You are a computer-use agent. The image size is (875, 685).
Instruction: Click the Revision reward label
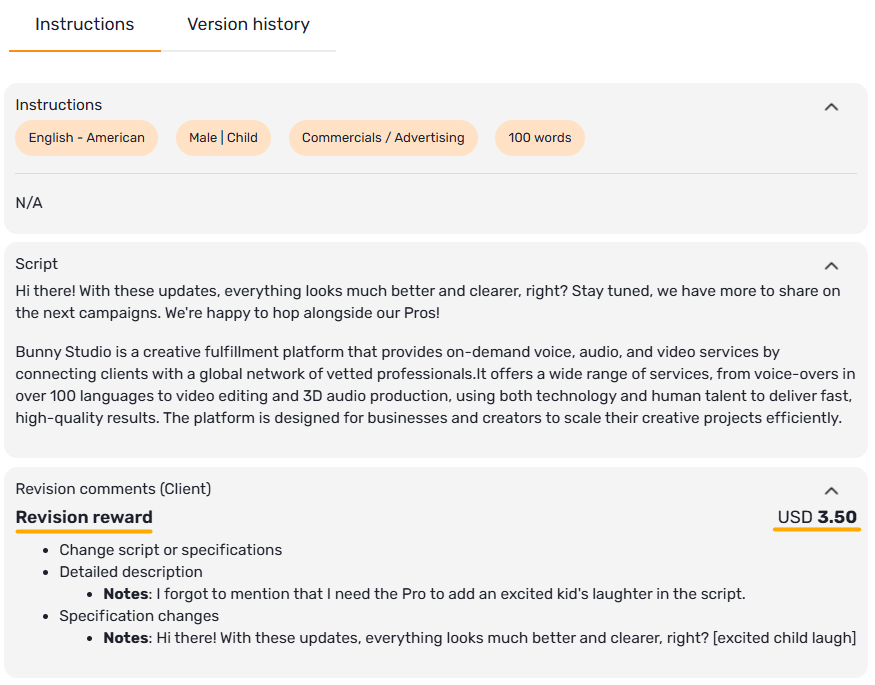84,517
